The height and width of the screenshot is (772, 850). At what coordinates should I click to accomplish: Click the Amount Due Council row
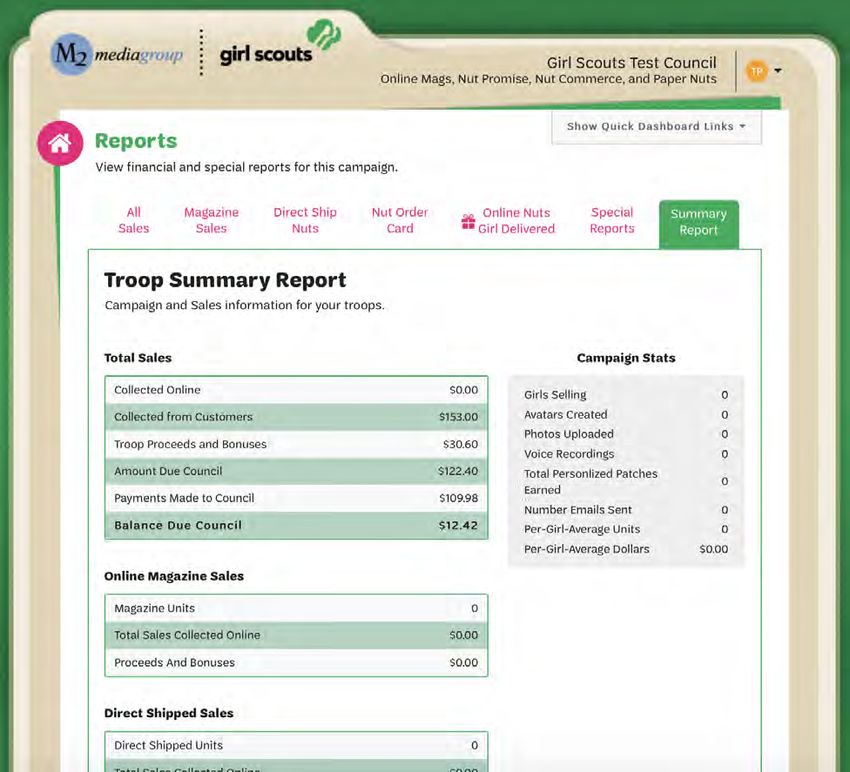(296, 471)
